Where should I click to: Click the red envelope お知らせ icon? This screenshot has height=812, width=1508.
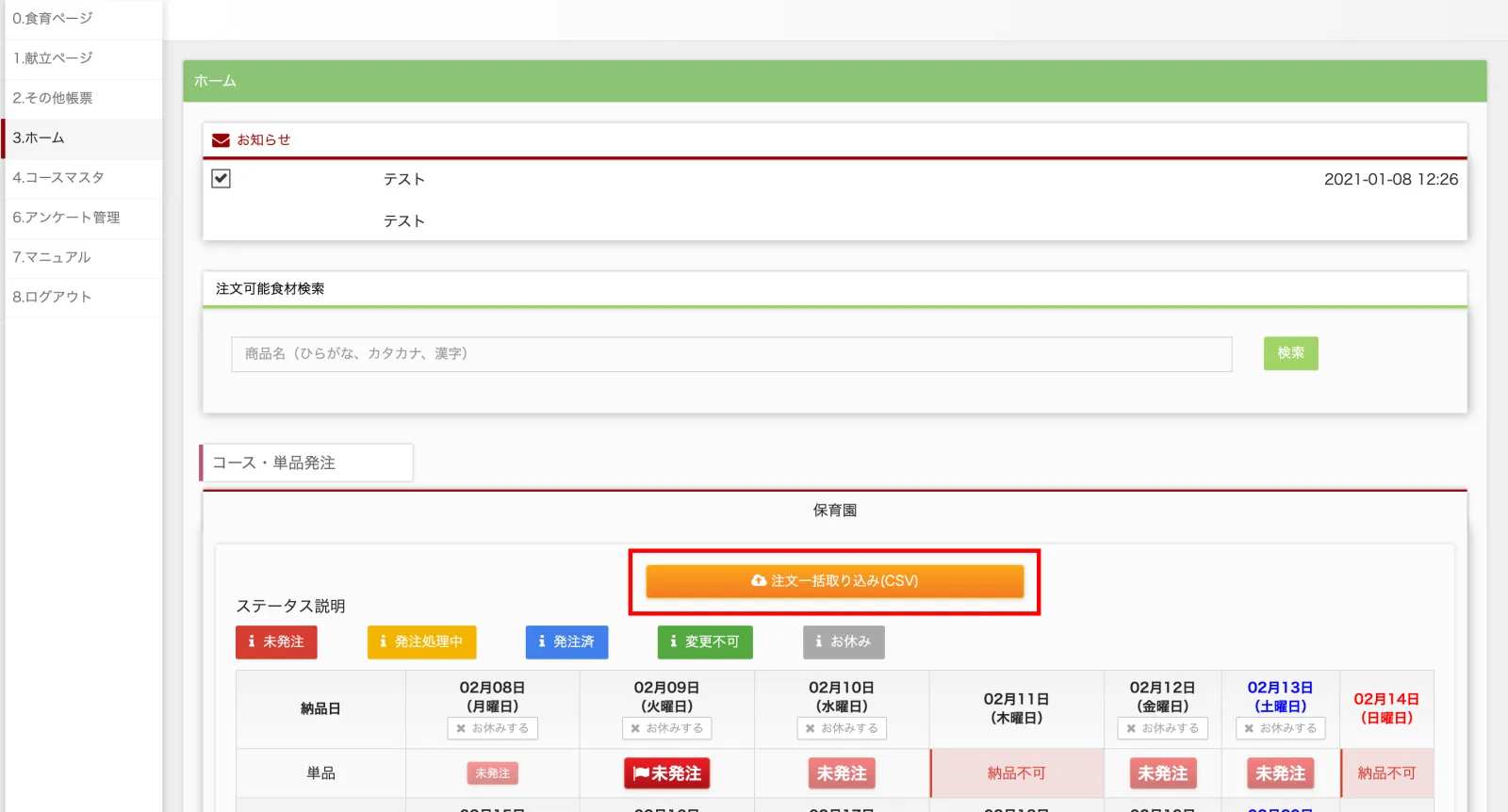tap(221, 140)
